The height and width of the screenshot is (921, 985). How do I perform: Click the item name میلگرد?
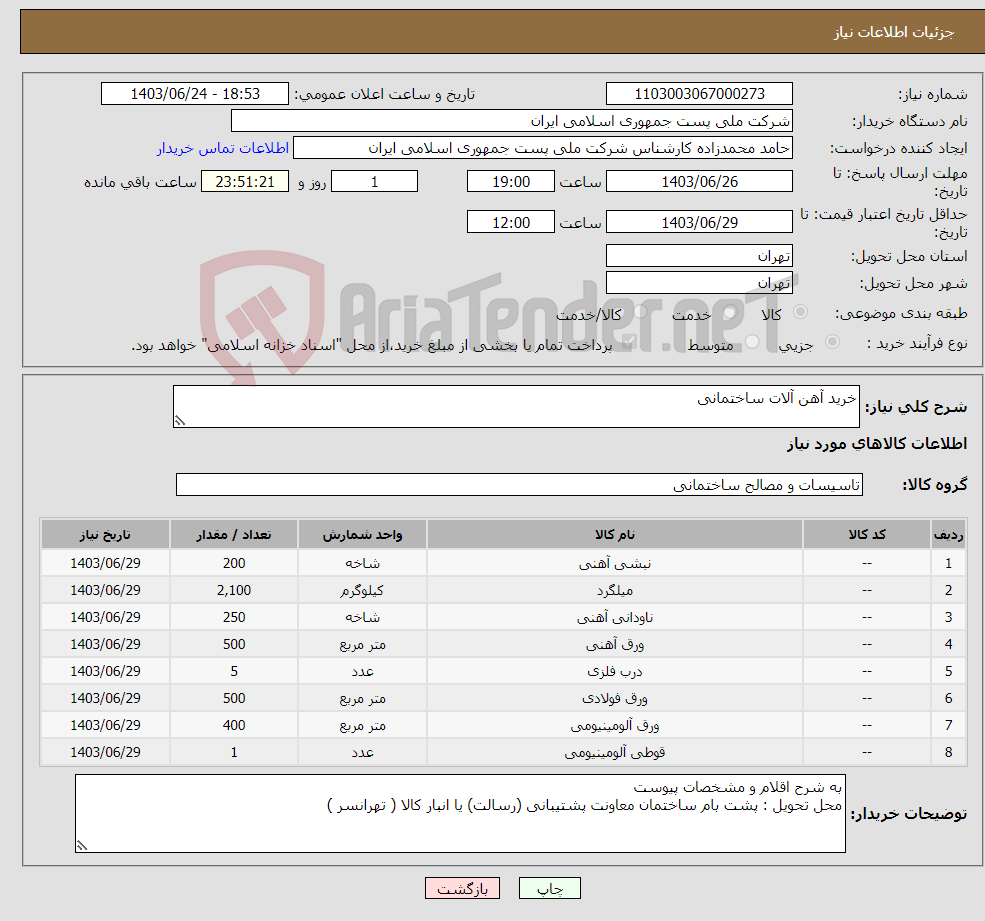[x=614, y=591]
